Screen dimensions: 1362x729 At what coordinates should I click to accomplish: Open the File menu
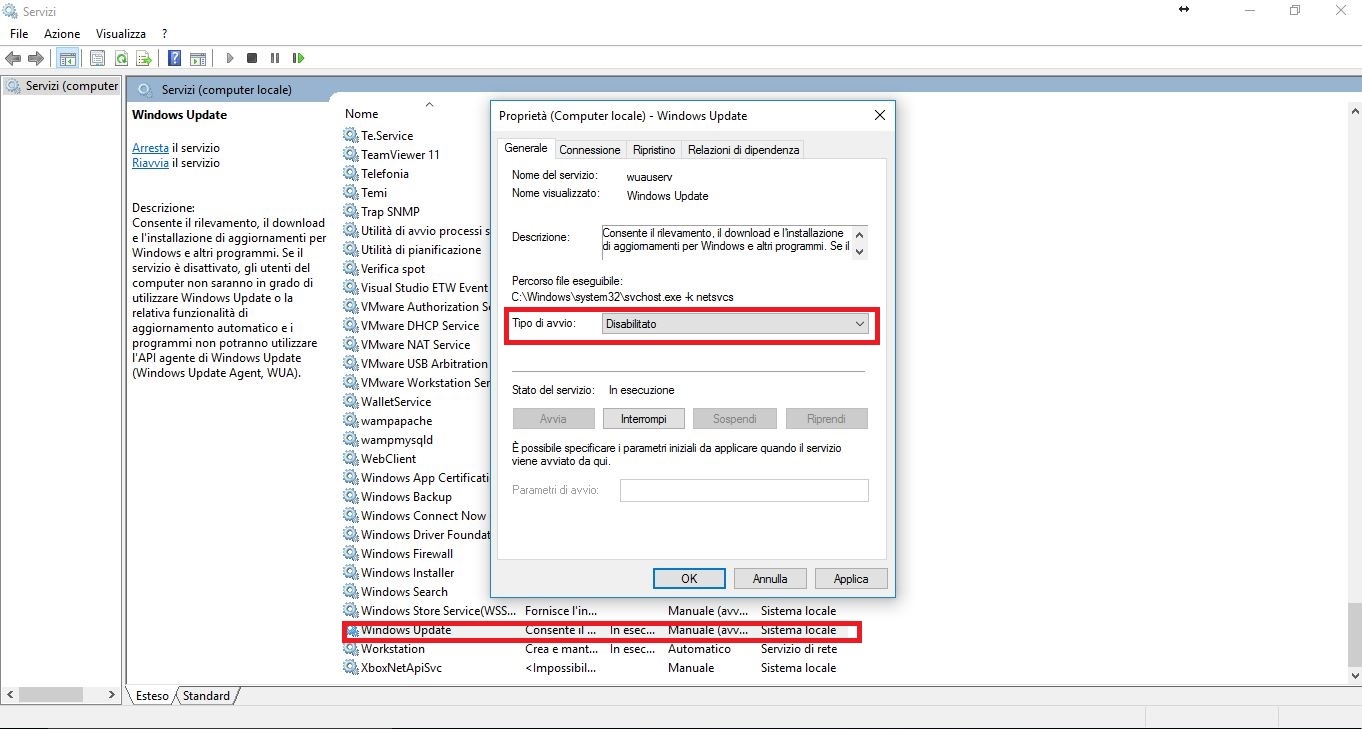coord(19,34)
